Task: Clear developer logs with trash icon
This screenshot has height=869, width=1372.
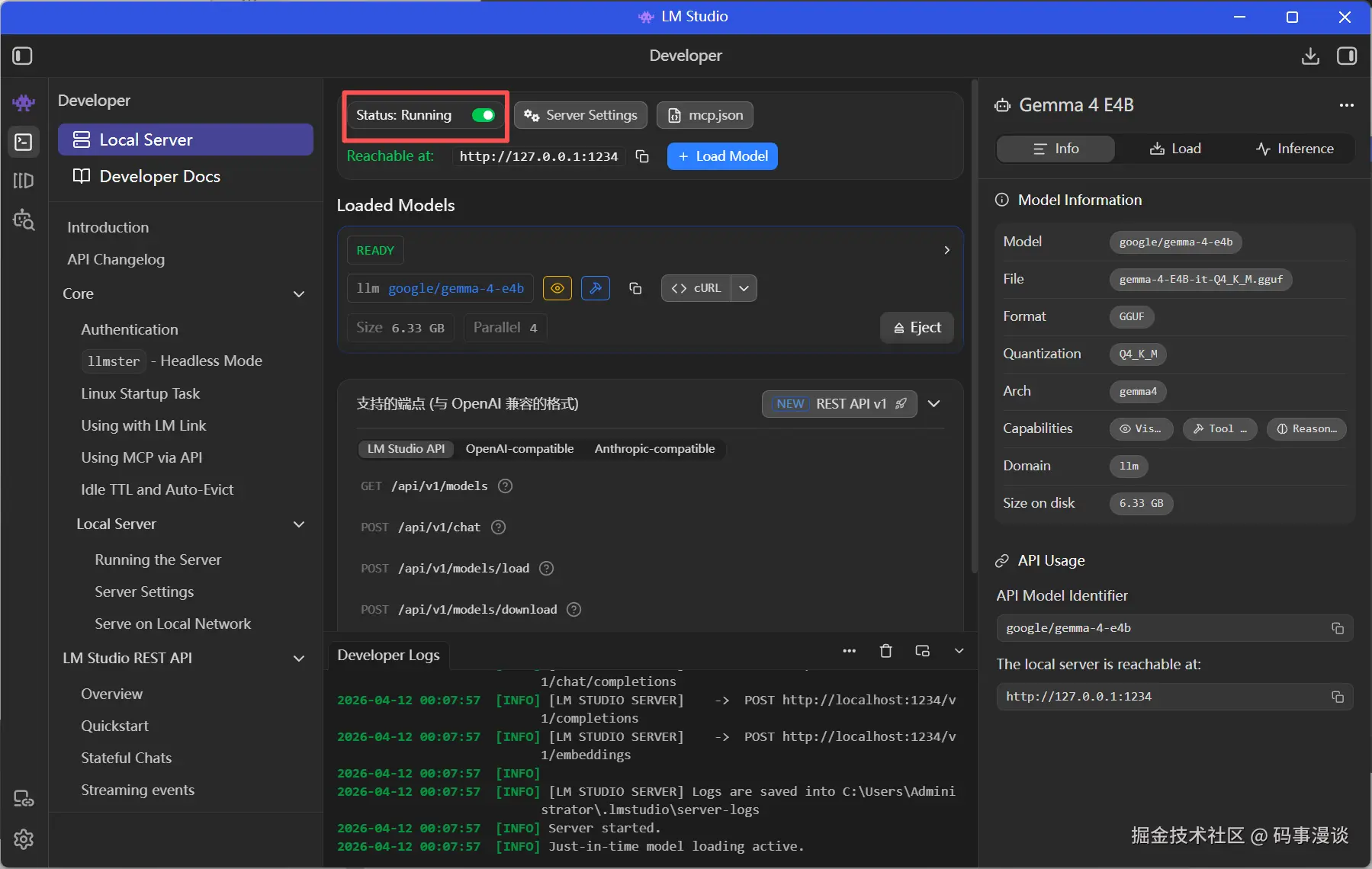Action: [x=885, y=651]
